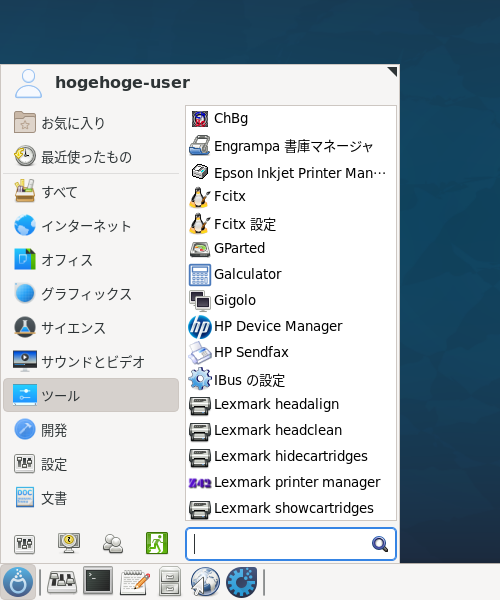Viewport: 500px width, 600px height.
Task: Open the notepad text editor launcher
Action: [x=135, y=582]
